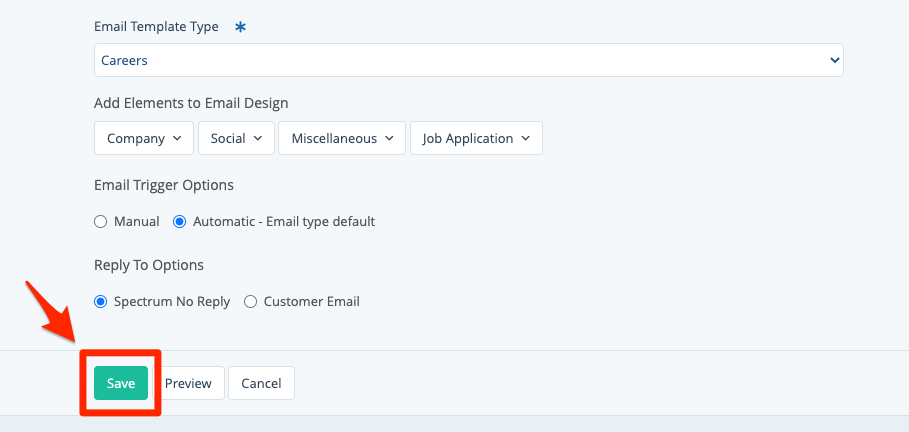Open the Miscellaneous elements dropdown

coord(342,139)
